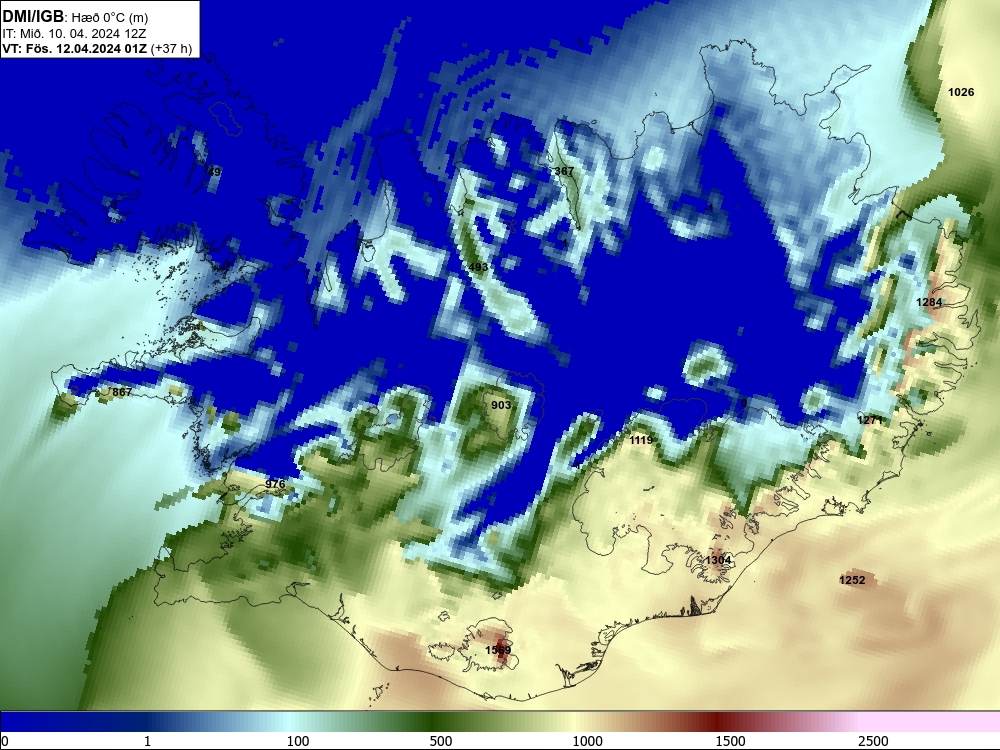The width and height of the screenshot is (1000, 750).
Task: Click the 903 map value label
Action: pos(501,405)
